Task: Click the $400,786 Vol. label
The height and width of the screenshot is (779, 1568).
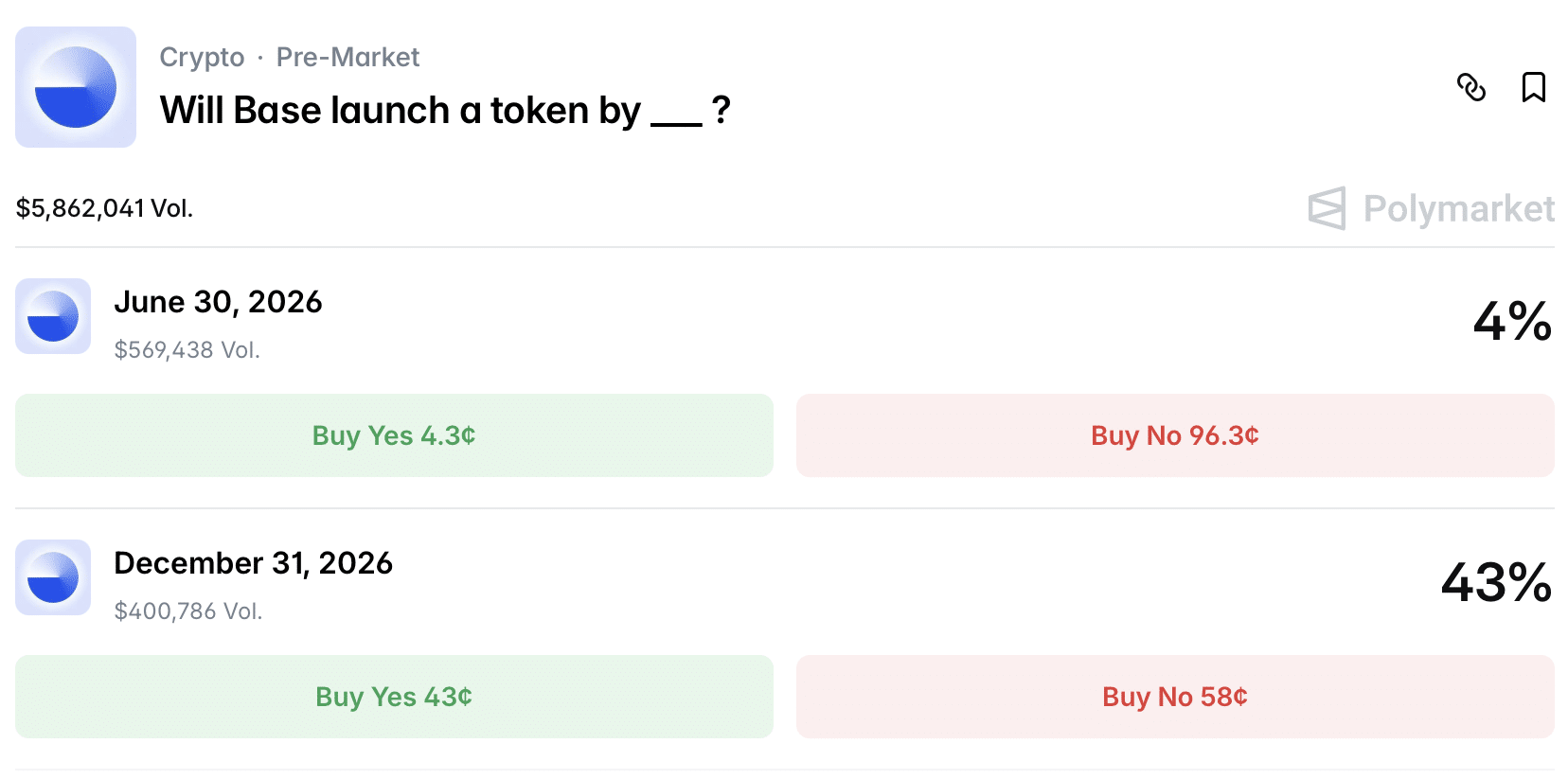Action: click(187, 611)
